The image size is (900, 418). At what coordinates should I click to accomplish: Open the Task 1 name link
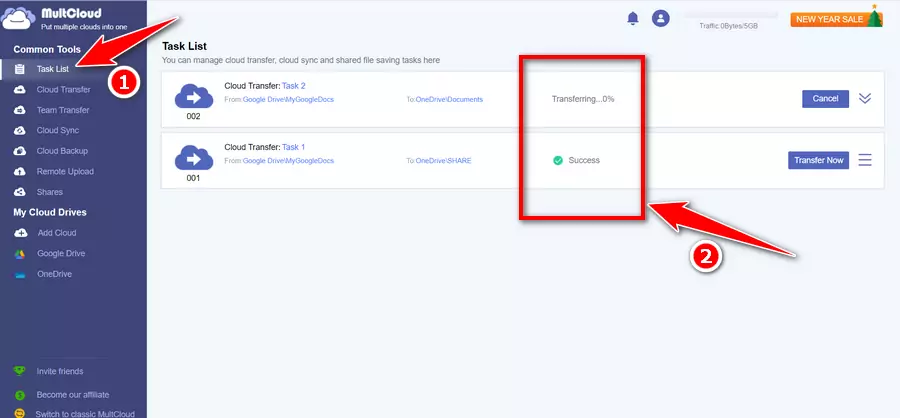pyautogui.click(x=293, y=148)
